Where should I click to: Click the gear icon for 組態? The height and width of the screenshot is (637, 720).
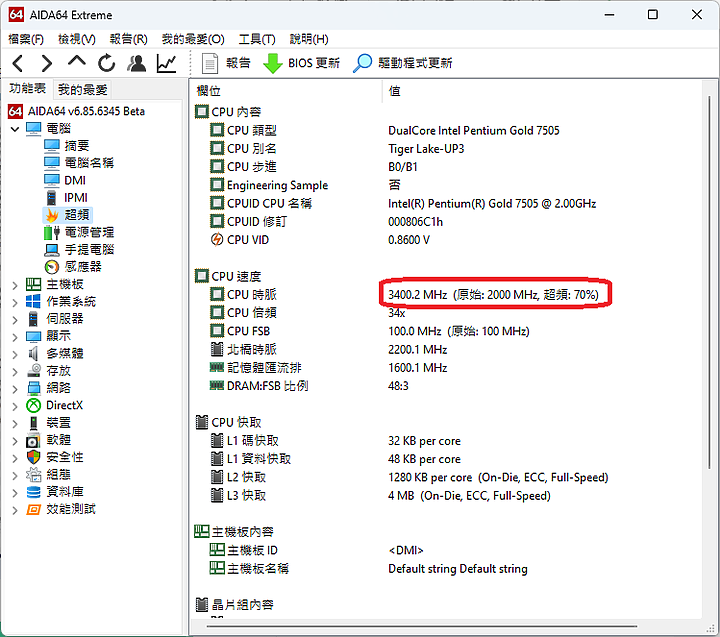[x=34, y=474]
